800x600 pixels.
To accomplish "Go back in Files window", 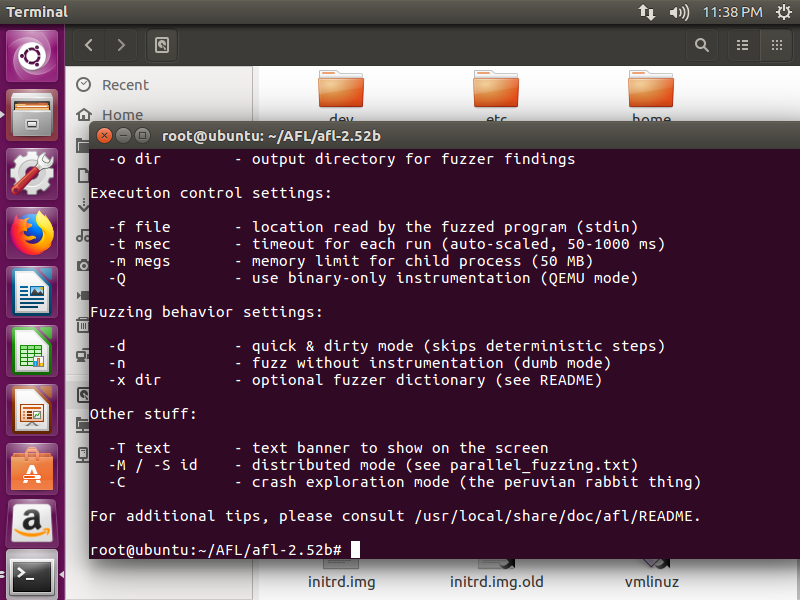I will click(89, 45).
